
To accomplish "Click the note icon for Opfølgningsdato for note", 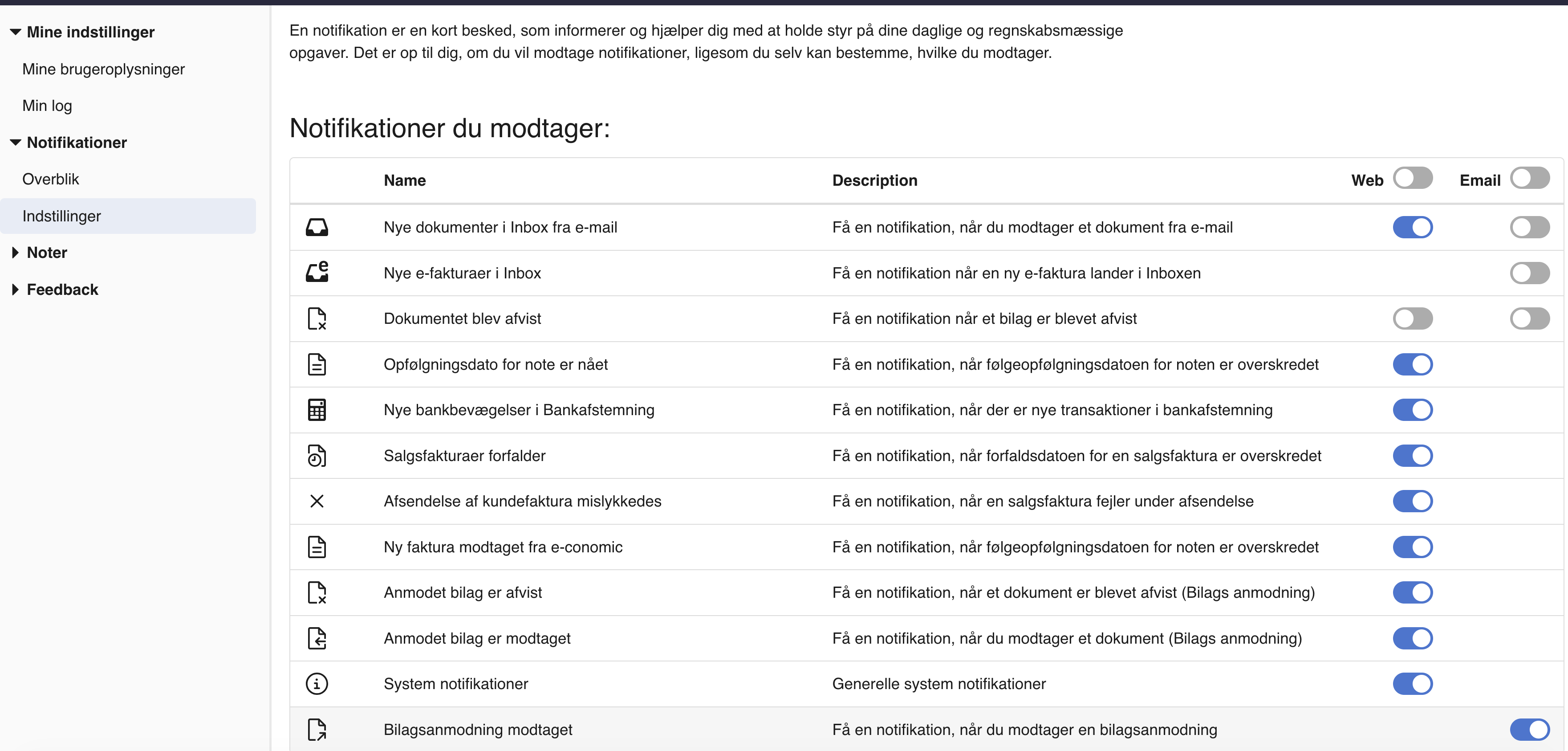I will (317, 364).
